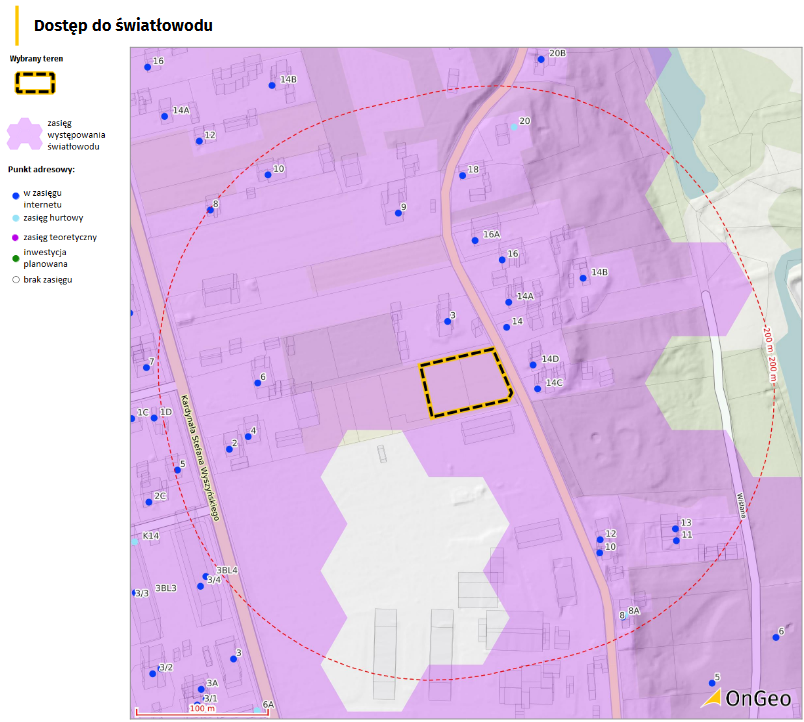
Task: Select address point 18 on the map
Action: 462,175
